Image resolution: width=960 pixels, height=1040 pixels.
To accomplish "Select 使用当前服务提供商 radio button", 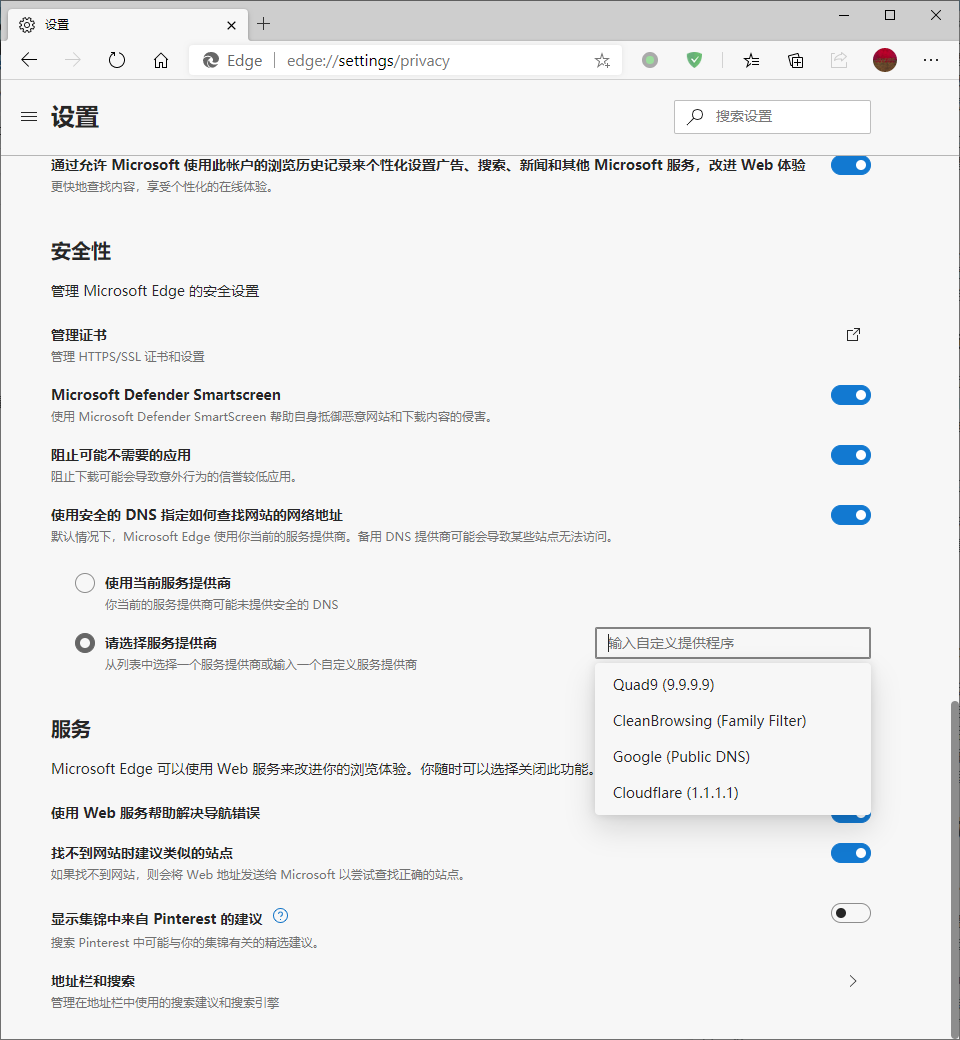I will pyautogui.click(x=85, y=583).
